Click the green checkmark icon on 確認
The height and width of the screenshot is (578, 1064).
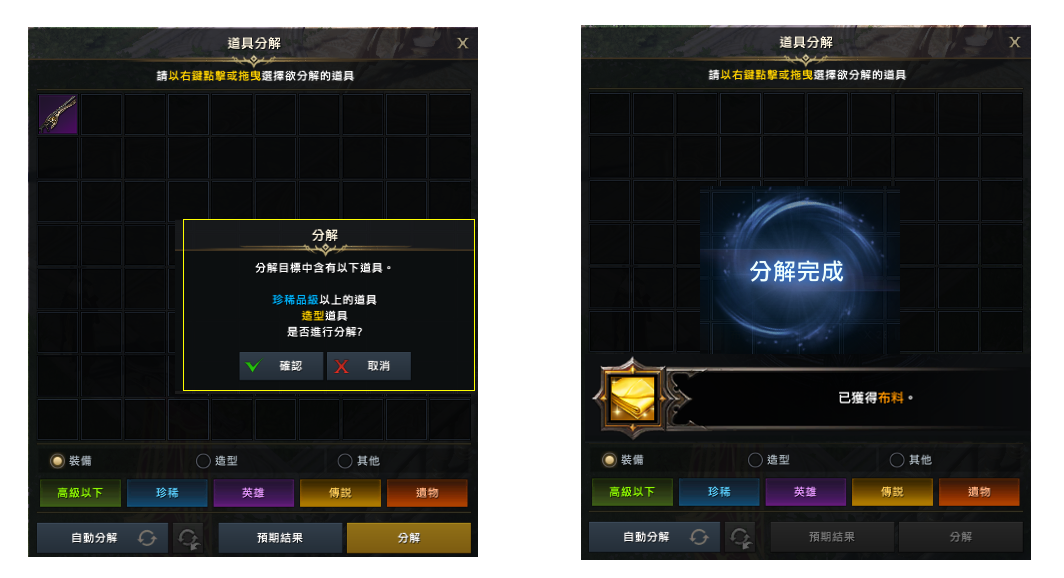click(253, 366)
